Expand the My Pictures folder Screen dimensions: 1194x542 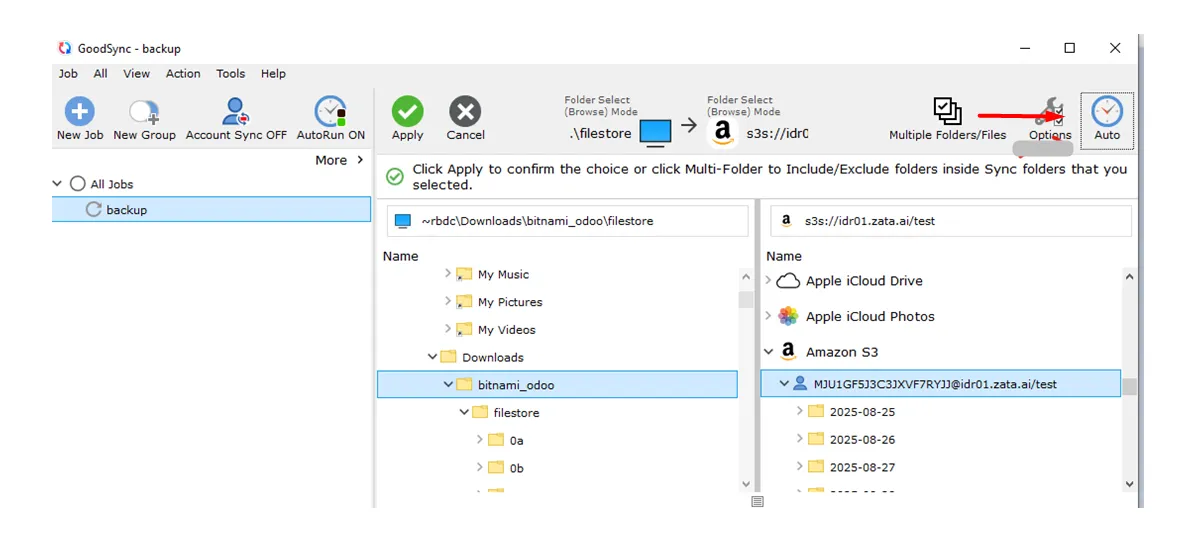[x=448, y=301]
